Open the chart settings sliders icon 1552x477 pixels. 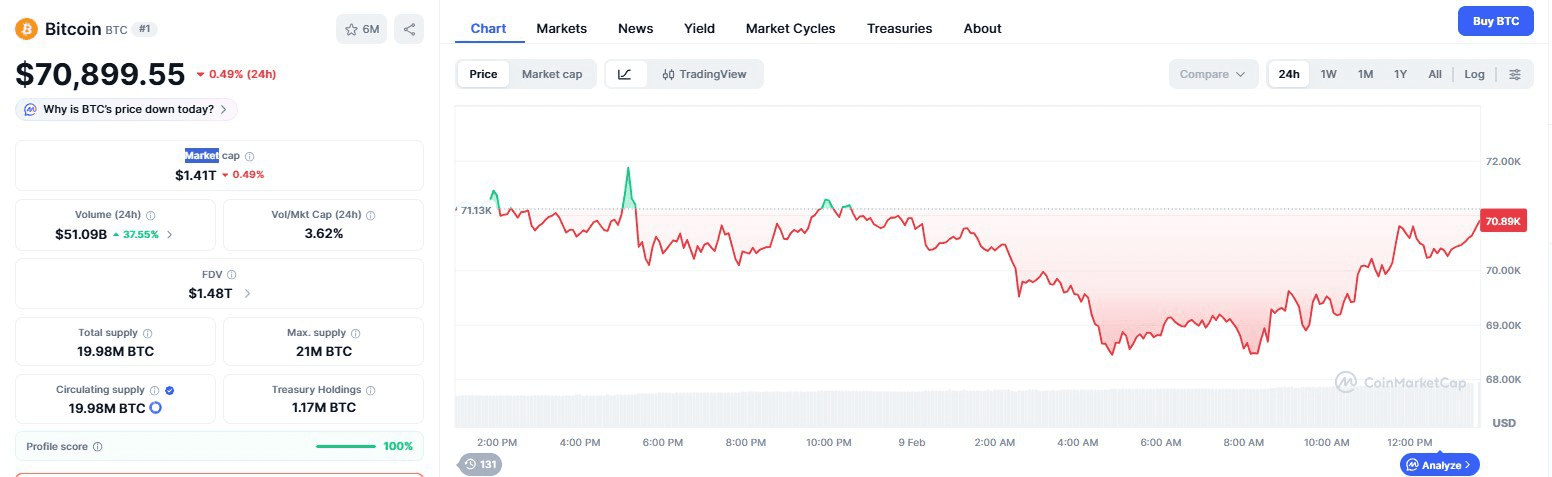(x=1515, y=74)
